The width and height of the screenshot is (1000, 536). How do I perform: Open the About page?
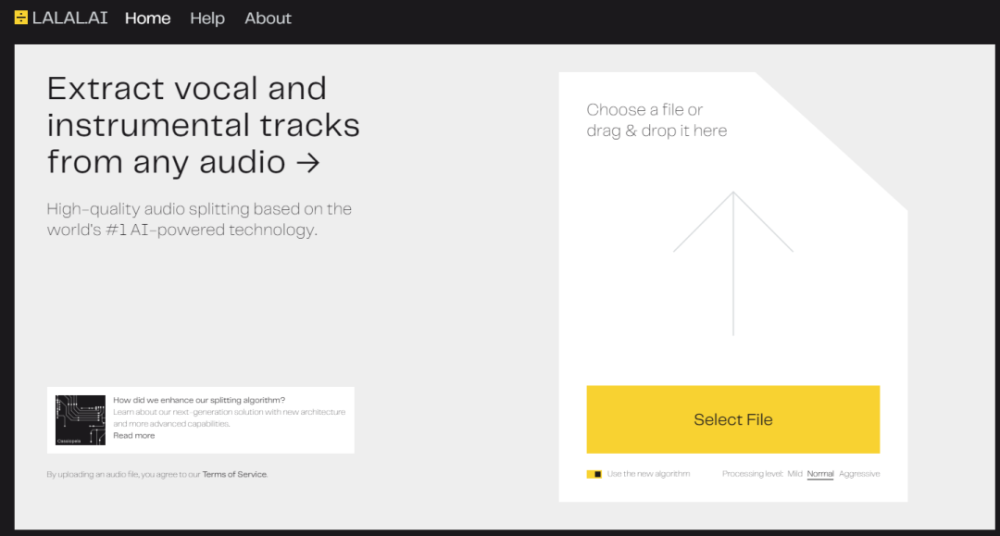point(268,19)
